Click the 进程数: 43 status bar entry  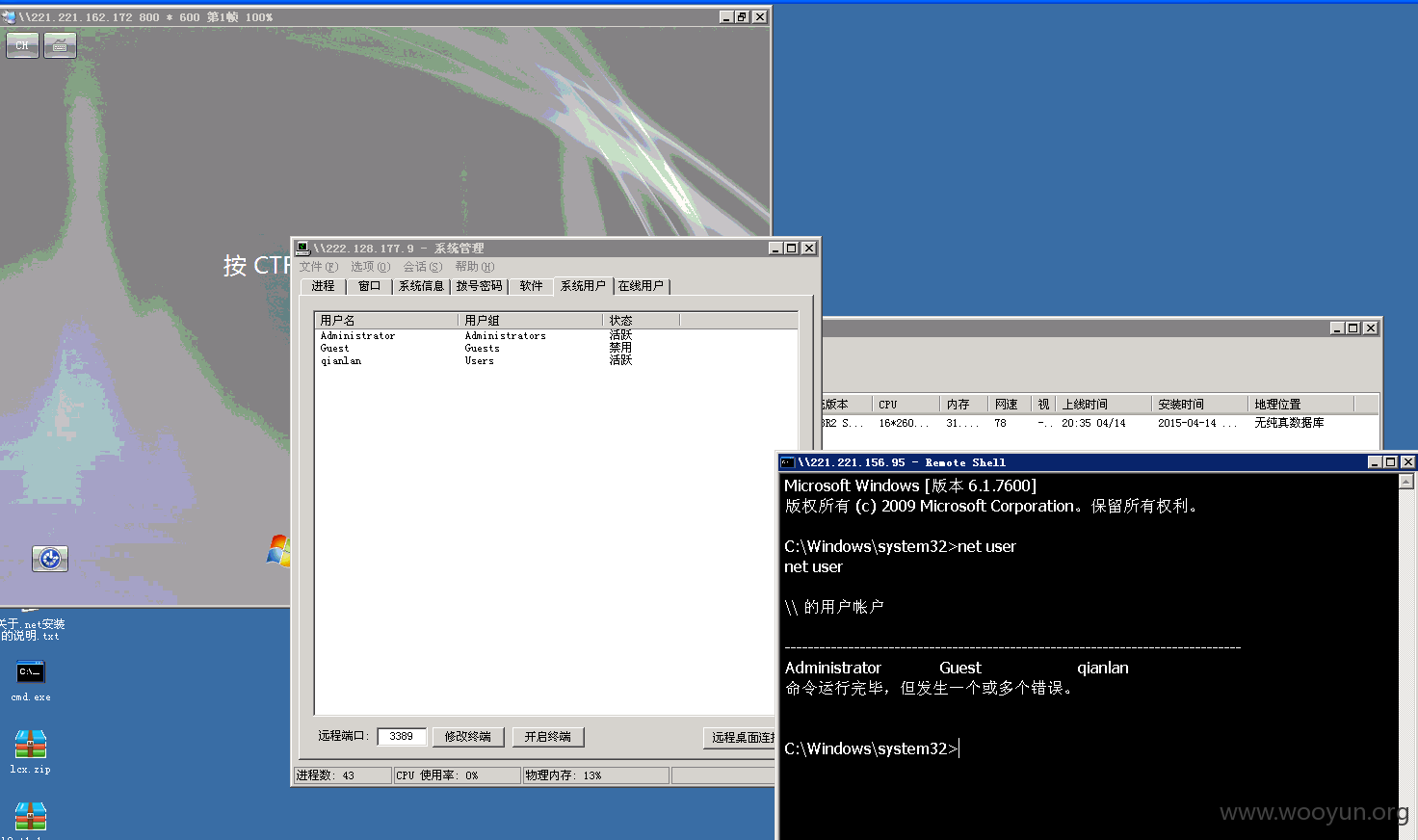pos(343,775)
